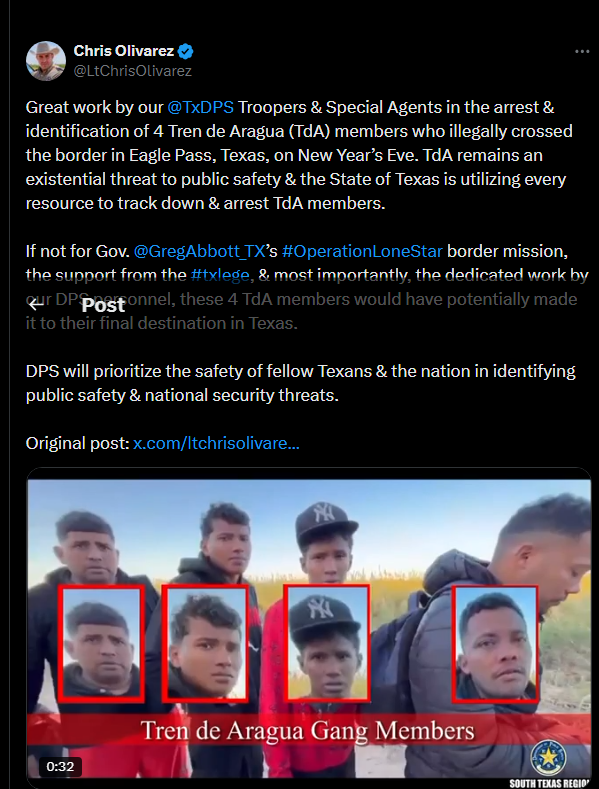Open the three-dot more options menu
The width and height of the screenshot is (599, 789).
click(582, 51)
